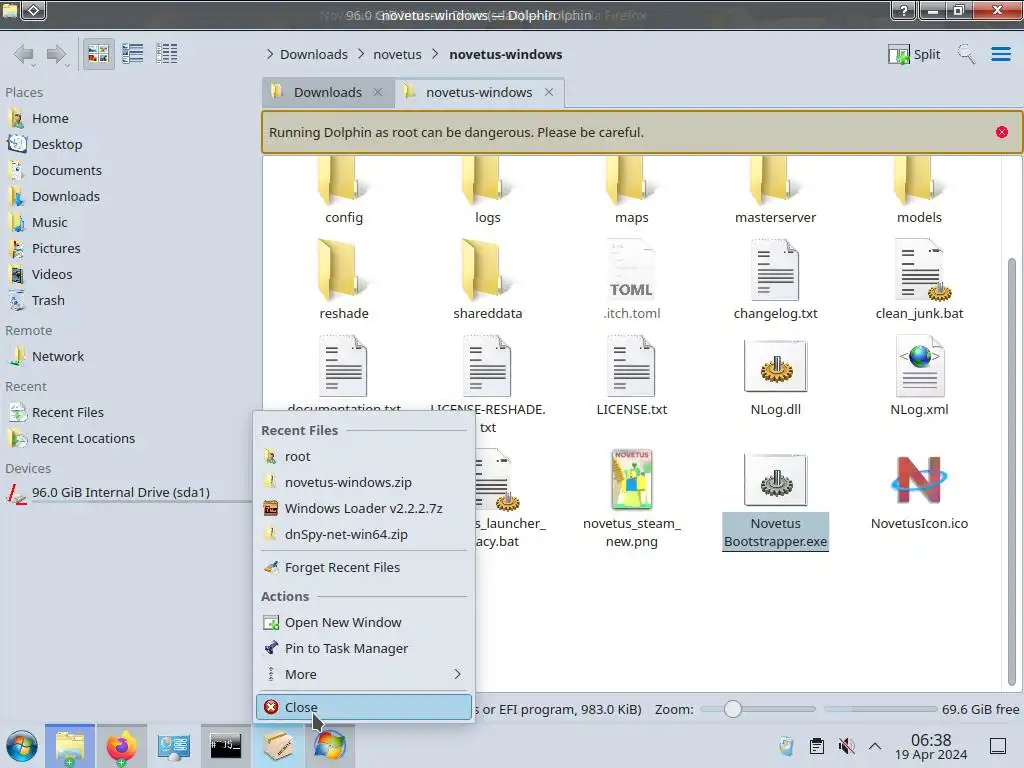Click the clock showing 06:38

click(931, 746)
